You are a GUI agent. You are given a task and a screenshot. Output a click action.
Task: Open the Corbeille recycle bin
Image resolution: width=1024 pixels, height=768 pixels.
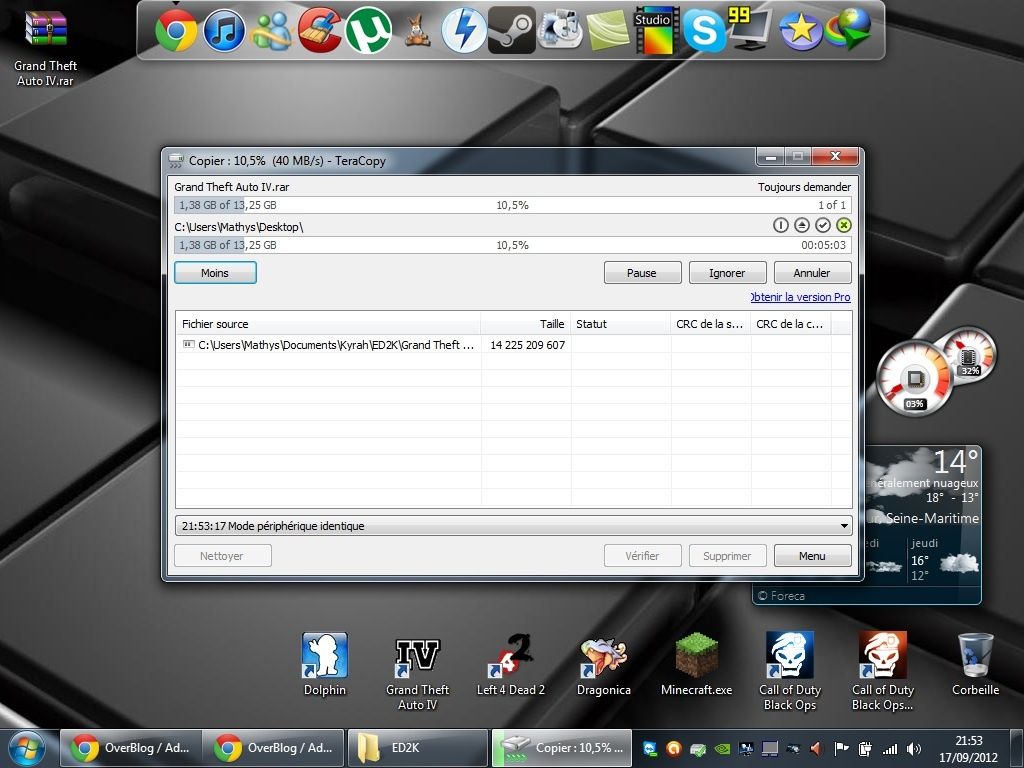[x=976, y=664]
